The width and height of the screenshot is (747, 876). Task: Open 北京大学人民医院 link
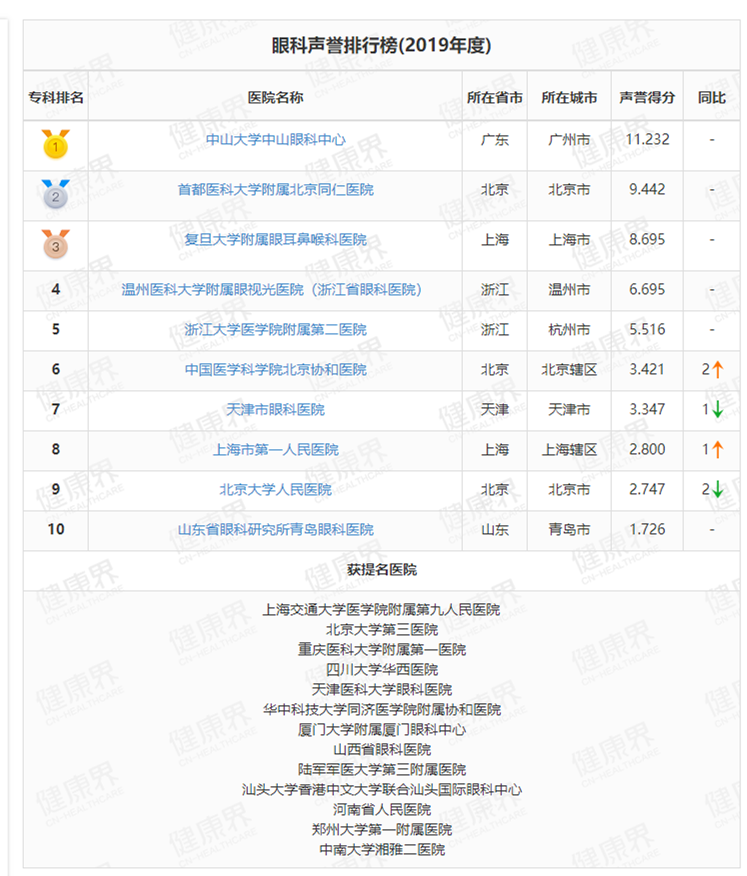click(275, 489)
